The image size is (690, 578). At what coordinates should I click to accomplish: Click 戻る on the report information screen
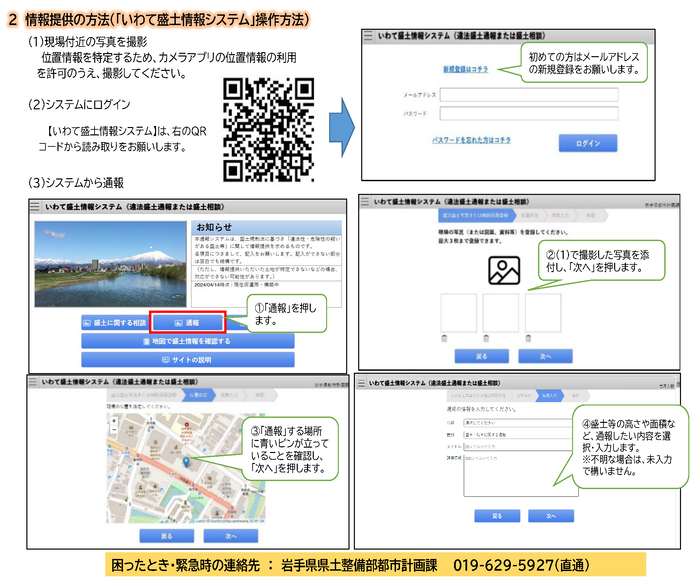[x=497, y=515]
